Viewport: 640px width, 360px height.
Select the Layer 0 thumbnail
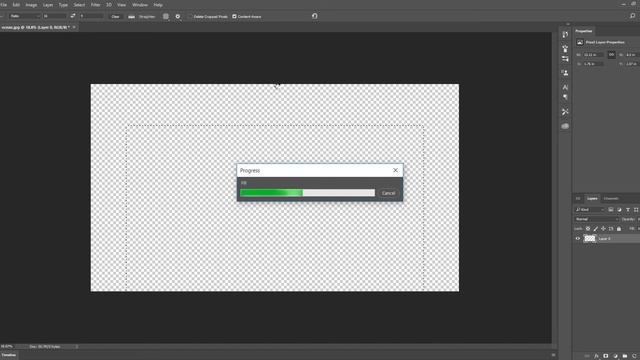[x=590, y=238]
